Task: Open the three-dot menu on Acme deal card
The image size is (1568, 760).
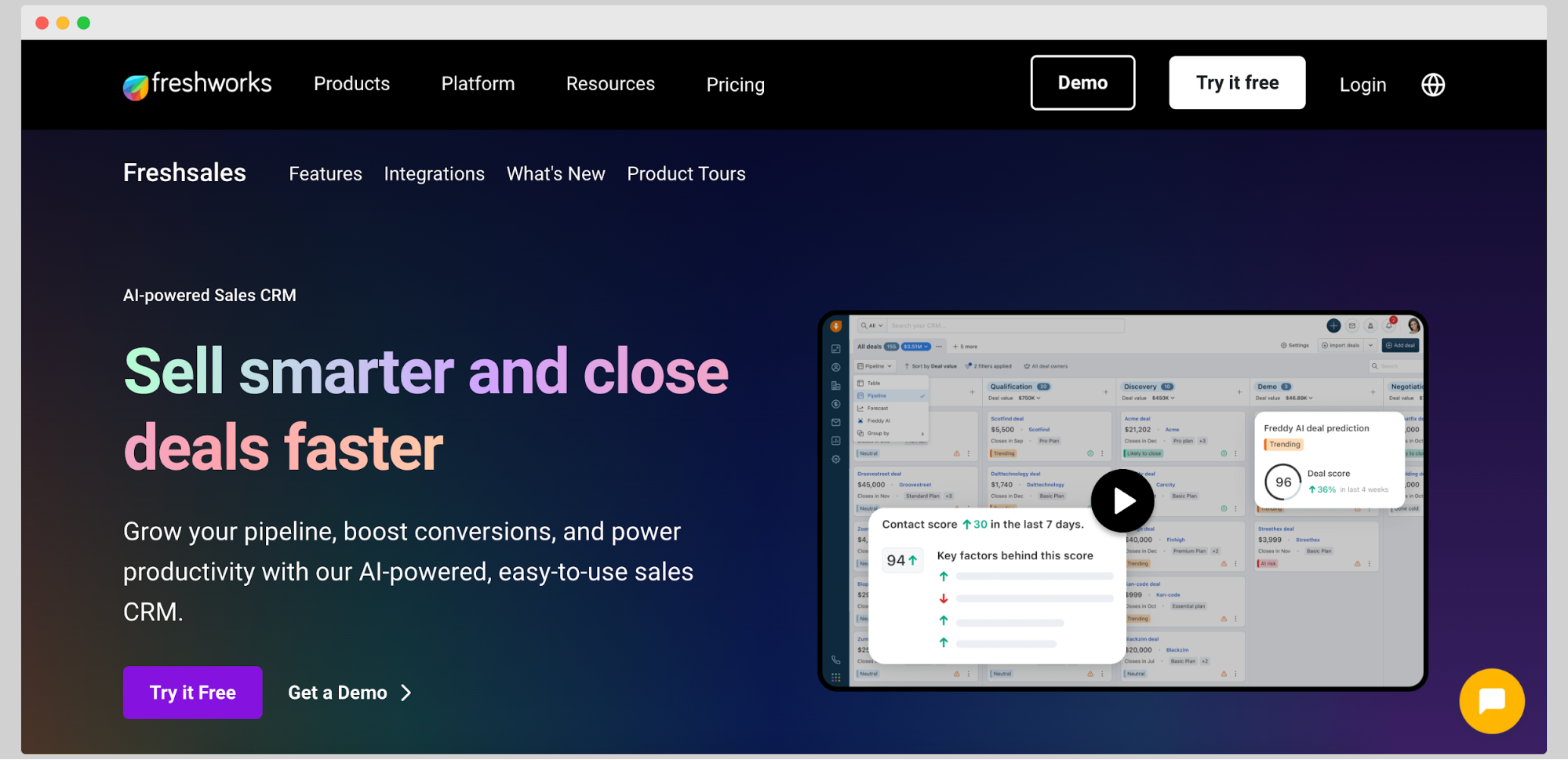Action: tap(1235, 453)
